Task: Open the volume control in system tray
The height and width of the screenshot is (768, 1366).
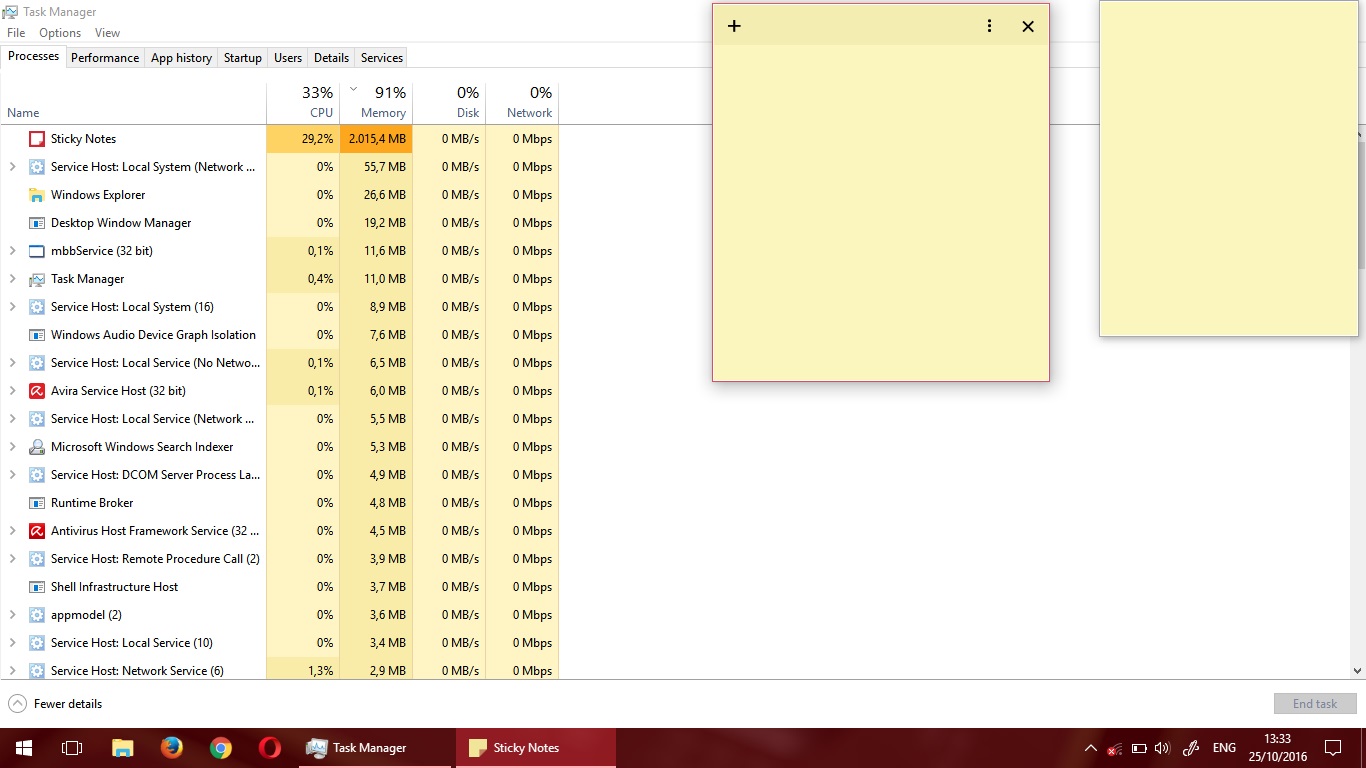Action: click(x=1162, y=748)
